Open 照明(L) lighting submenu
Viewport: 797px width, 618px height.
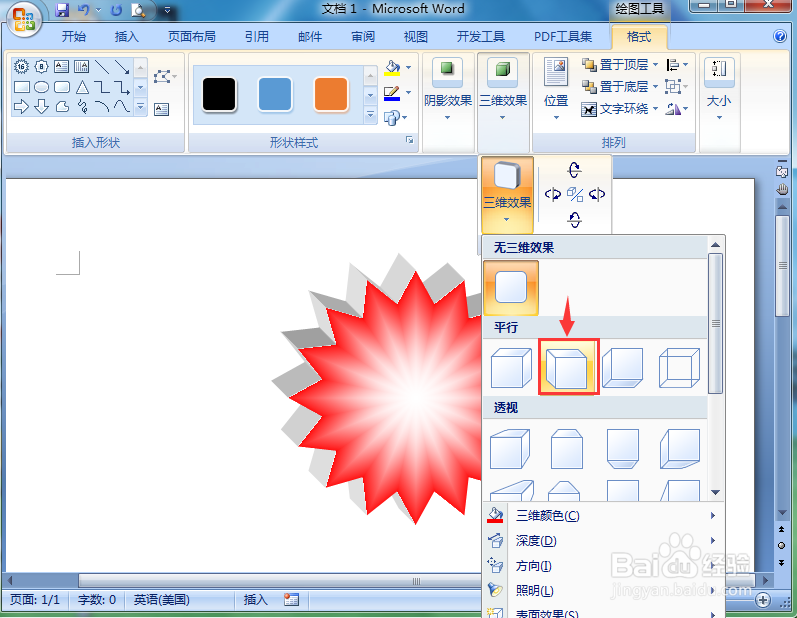[602, 590]
